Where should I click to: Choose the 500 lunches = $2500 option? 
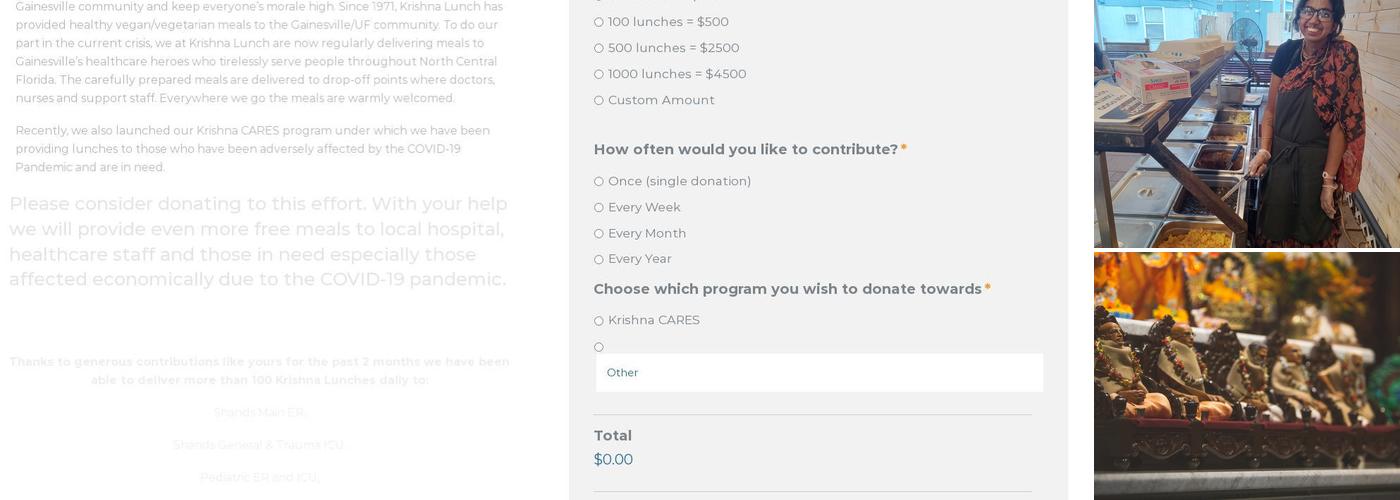pyautogui.click(x=599, y=48)
